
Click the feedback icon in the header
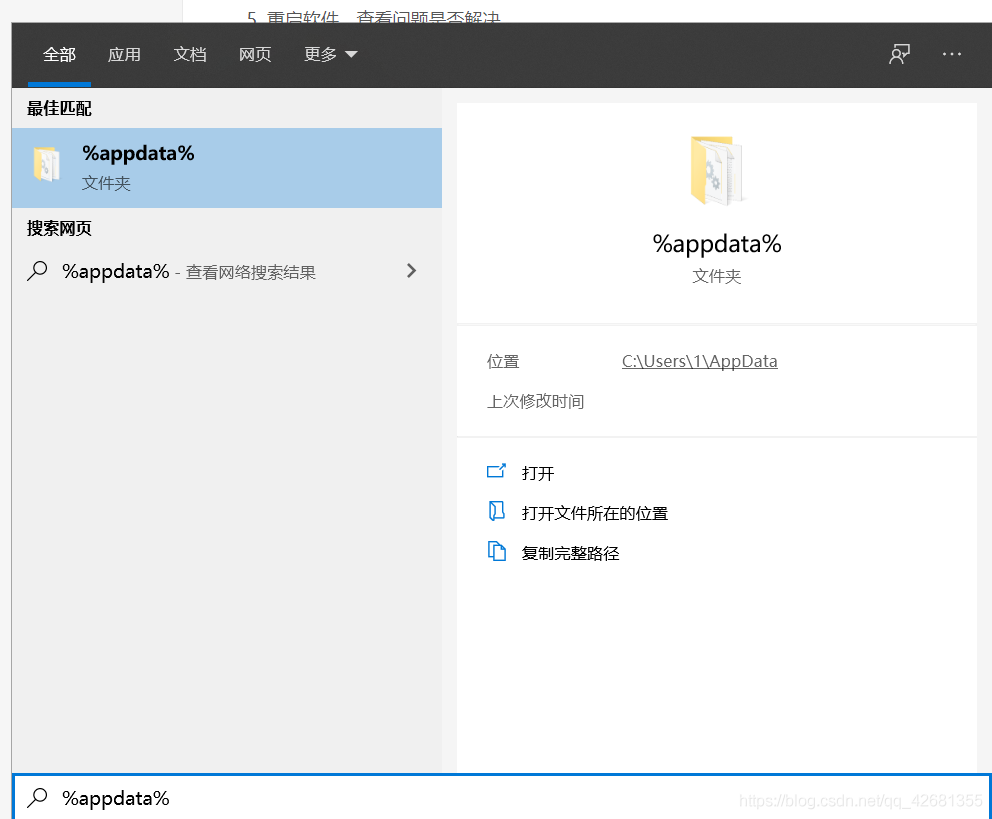(x=899, y=54)
